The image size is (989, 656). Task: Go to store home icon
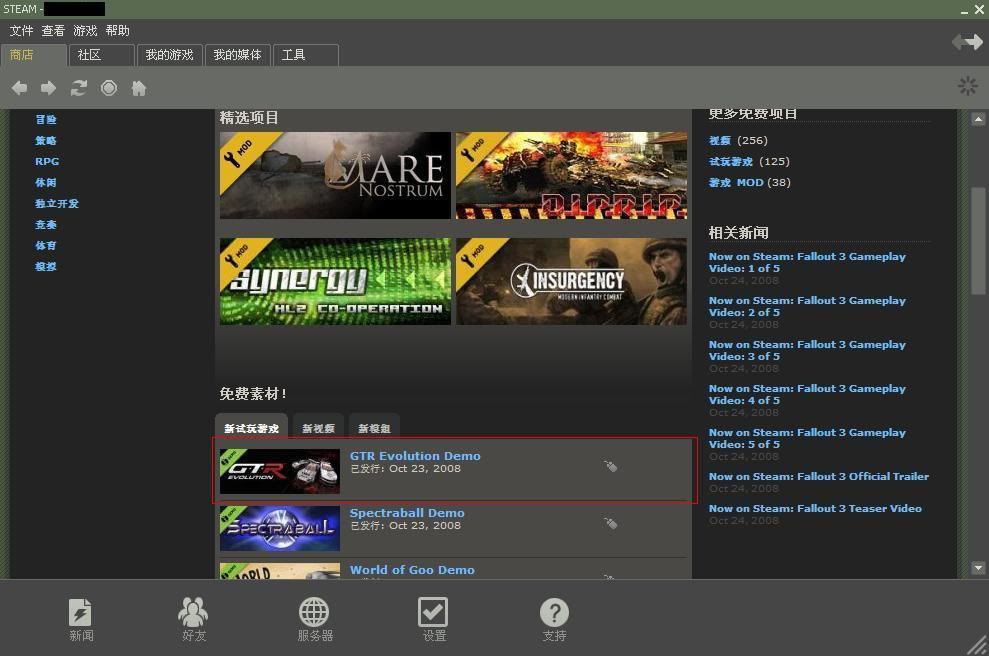point(139,88)
